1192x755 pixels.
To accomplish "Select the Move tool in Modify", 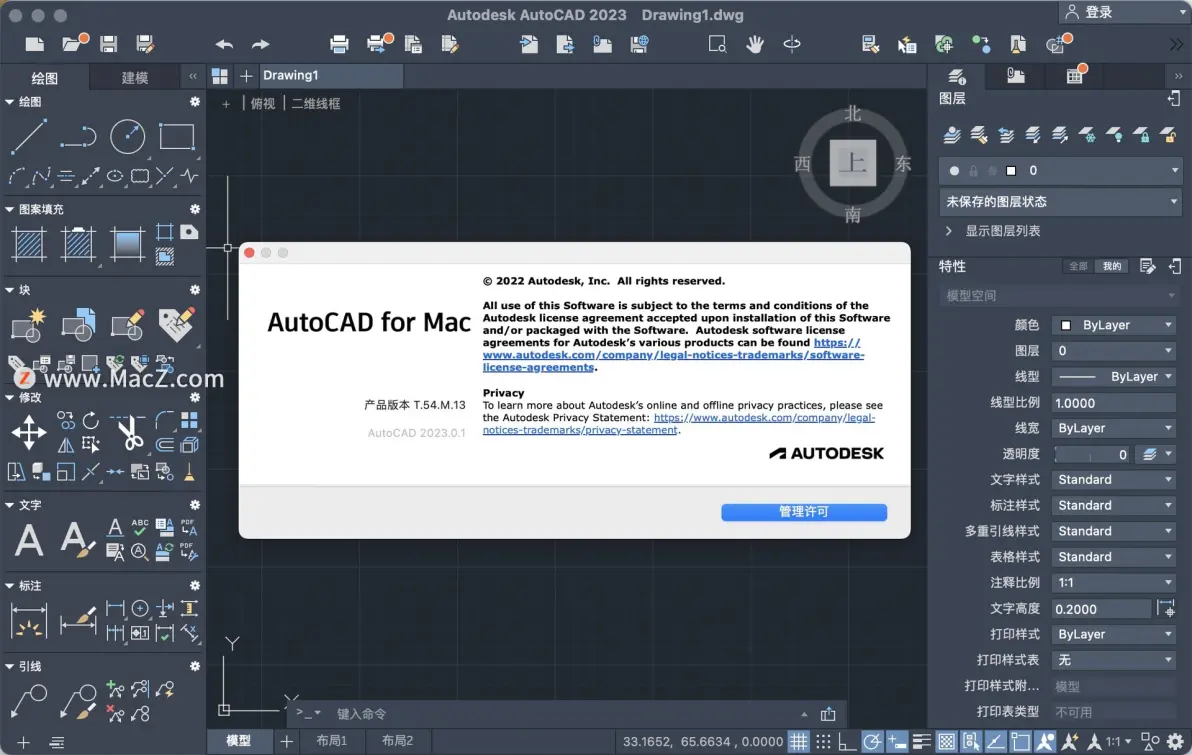I will 29,433.
